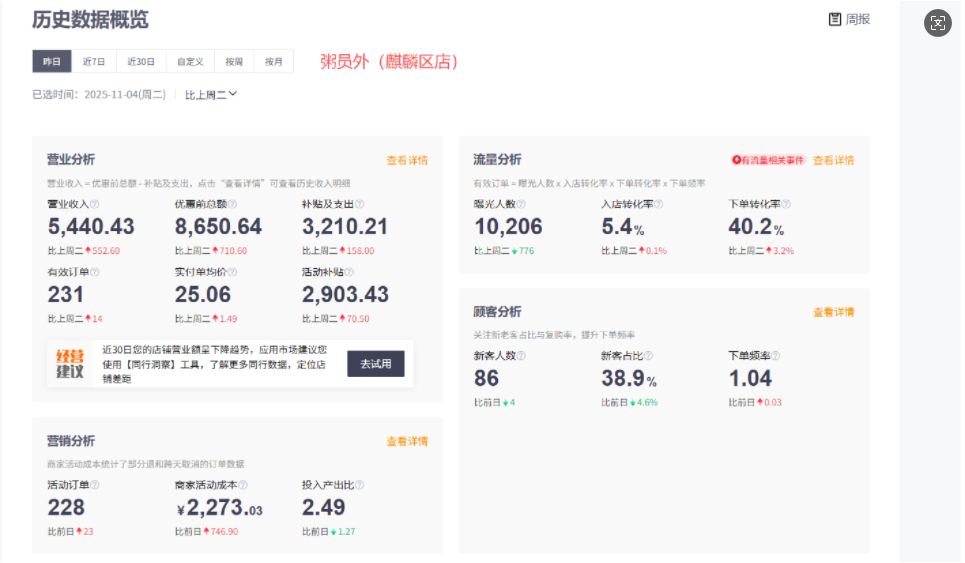This screenshot has height=563, width=965.
Task: Switch to the 按周 tab
Action: (x=234, y=62)
